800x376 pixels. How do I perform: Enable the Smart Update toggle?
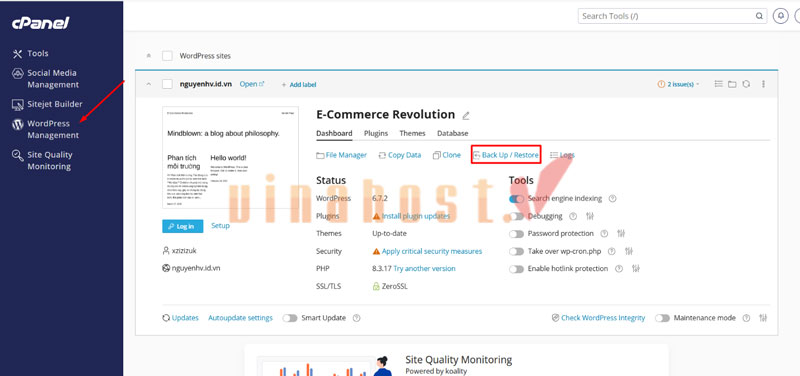point(290,318)
